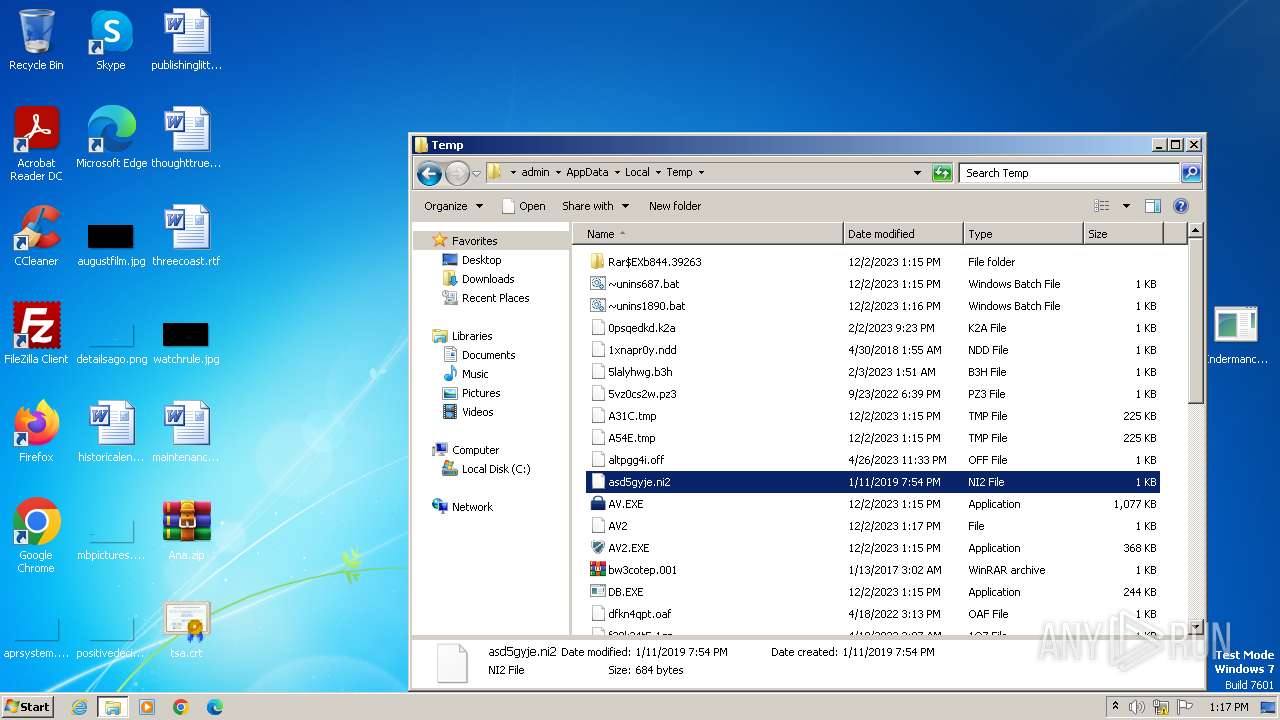
Task: Open the Organize dropdown menu
Action: coord(453,206)
